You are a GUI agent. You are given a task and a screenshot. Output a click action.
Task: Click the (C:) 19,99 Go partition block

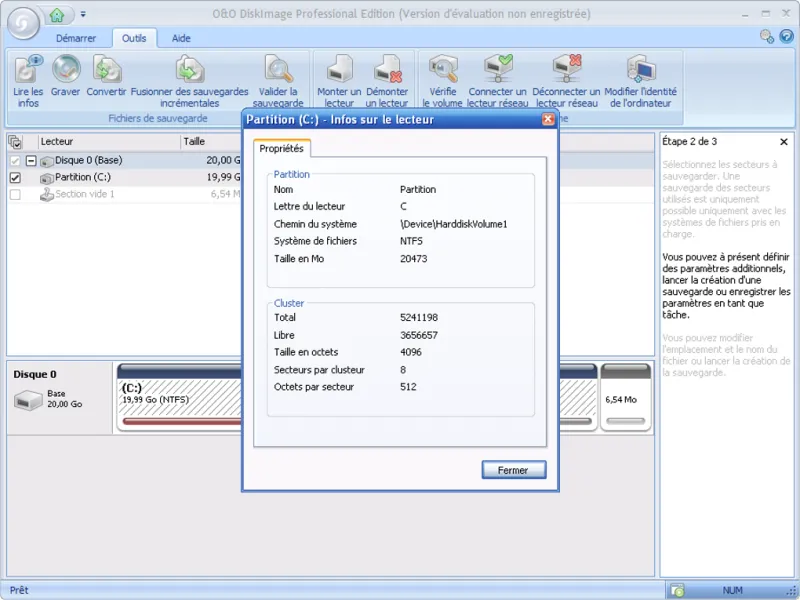[179, 398]
